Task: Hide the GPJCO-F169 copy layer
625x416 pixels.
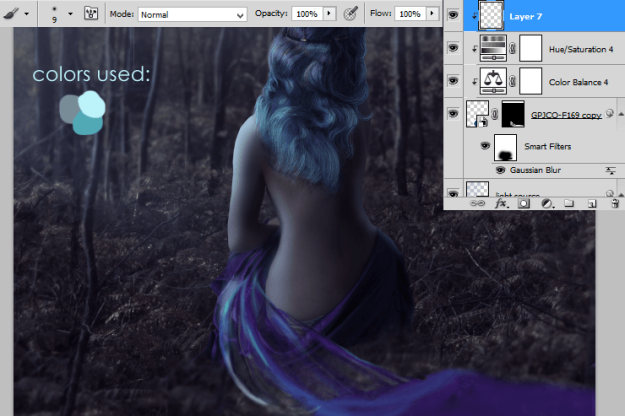Action: 453,114
